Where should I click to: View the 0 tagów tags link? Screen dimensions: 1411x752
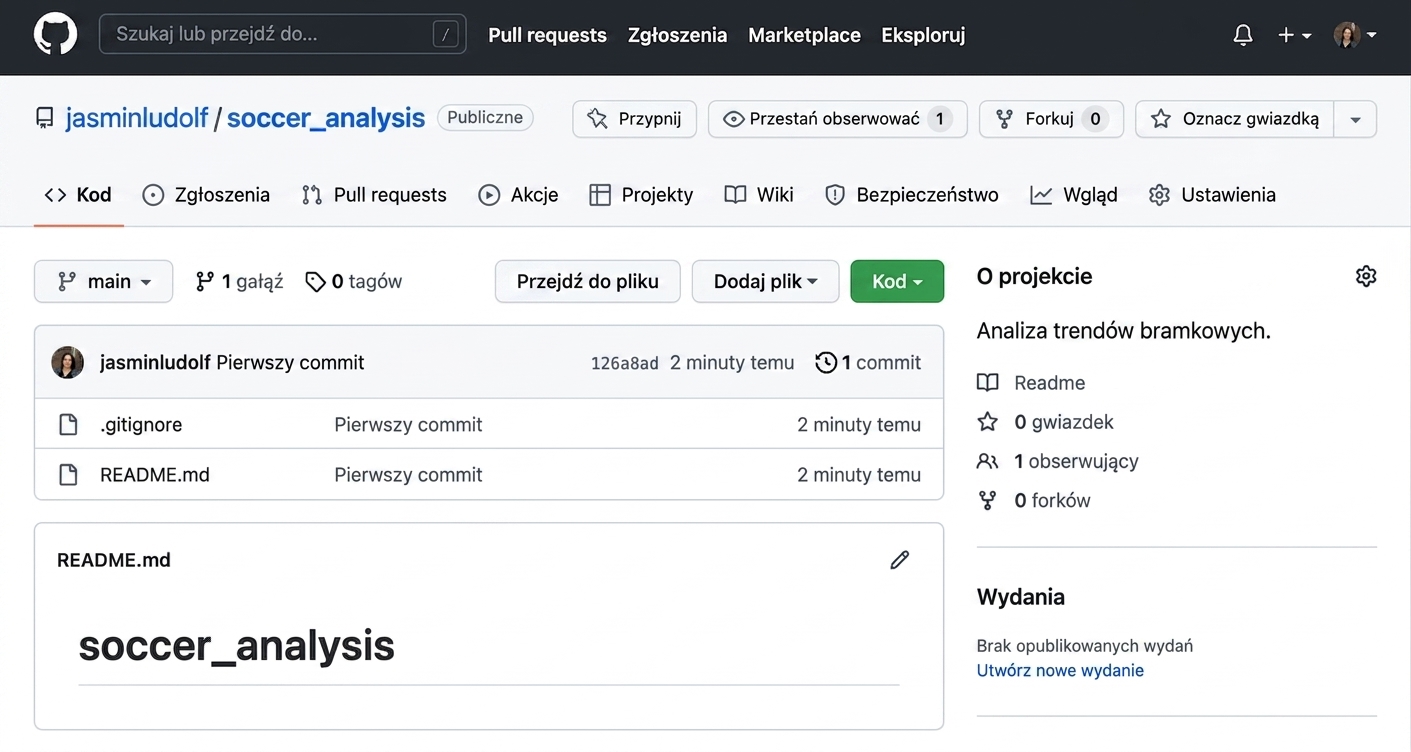pos(353,282)
